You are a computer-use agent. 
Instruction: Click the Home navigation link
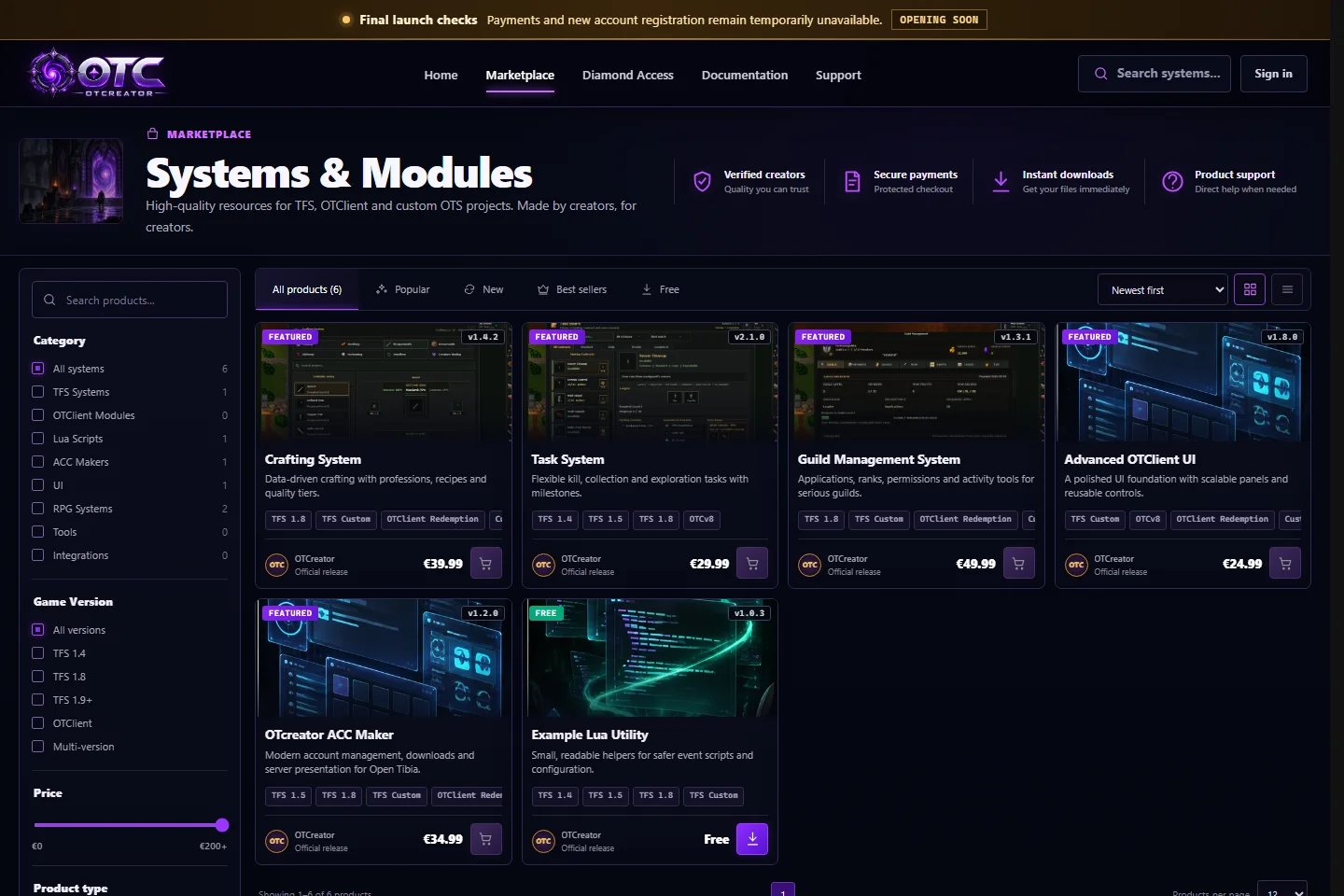441,75
